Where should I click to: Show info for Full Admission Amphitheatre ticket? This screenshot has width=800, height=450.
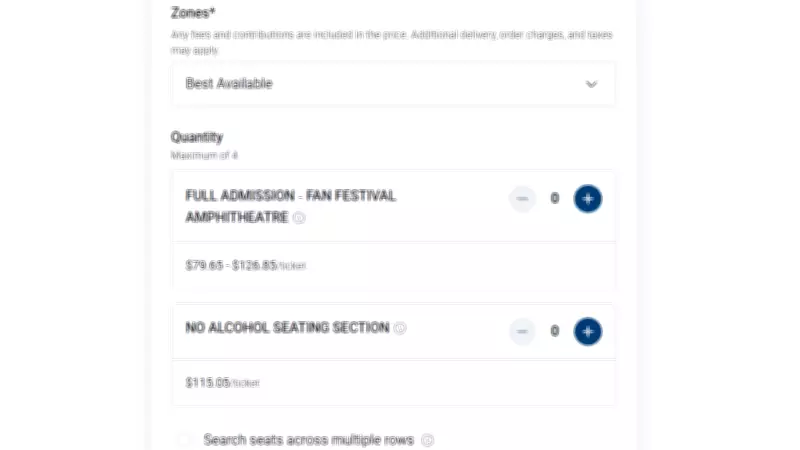[299, 217]
